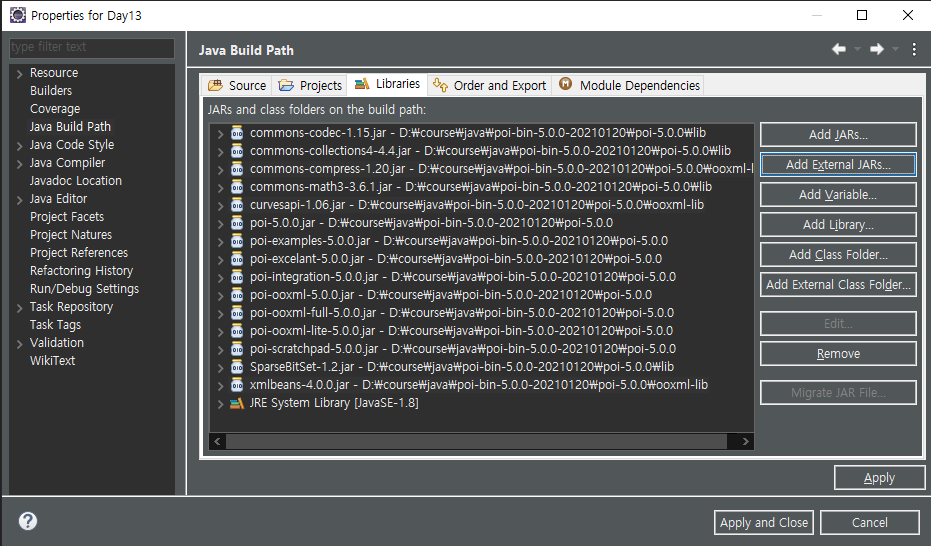This screenshot has width=931, height=546.
Task: Expand the Java Code Style category
Action: 20,146
